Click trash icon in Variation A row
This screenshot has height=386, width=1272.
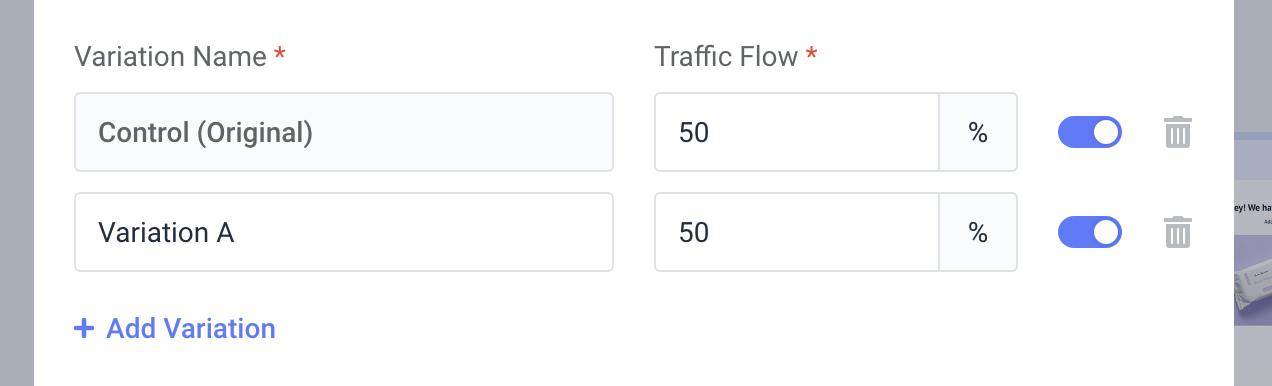(1178, 232)
